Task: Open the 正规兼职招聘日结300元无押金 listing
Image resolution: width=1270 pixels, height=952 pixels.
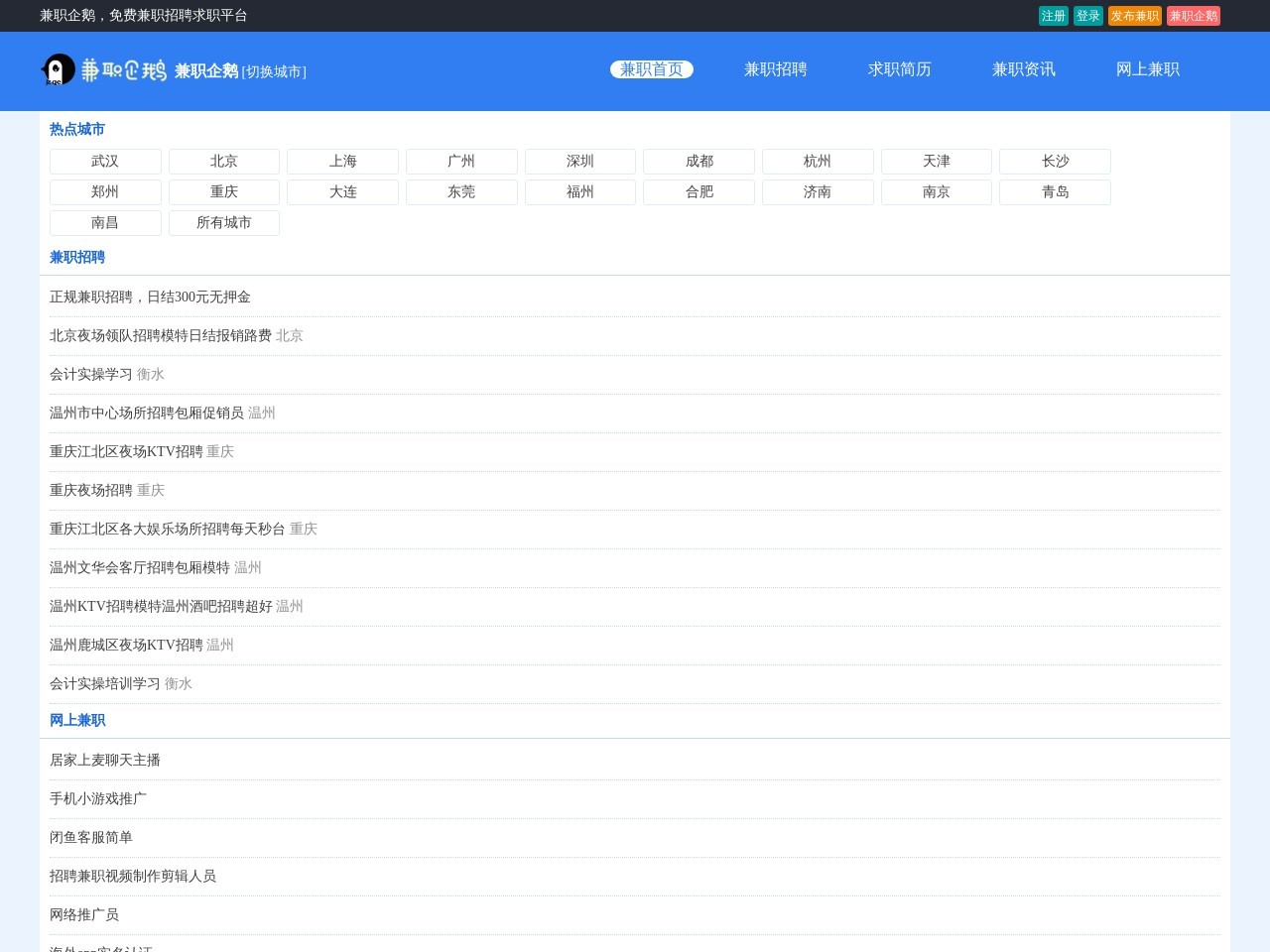Action: [150, 297]
